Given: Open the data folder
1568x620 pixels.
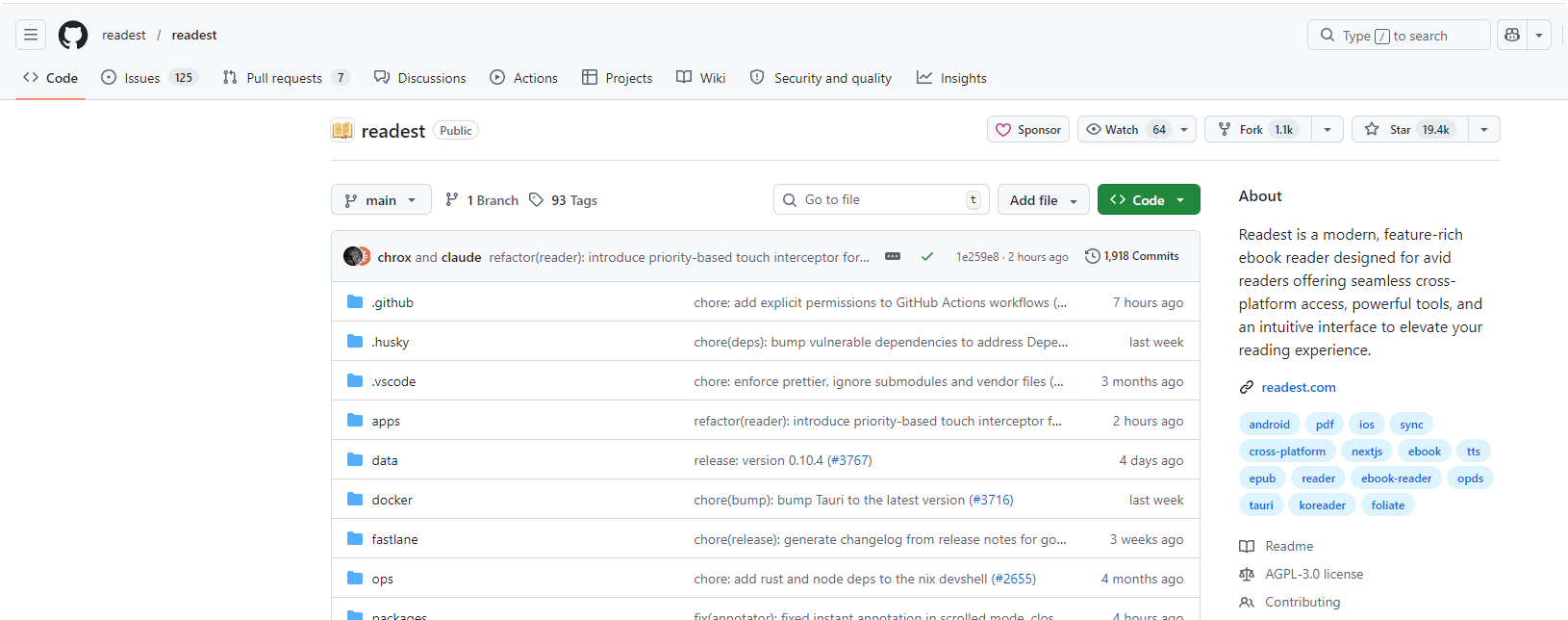Looking at the screenshot, I should [x=385, y=460].
